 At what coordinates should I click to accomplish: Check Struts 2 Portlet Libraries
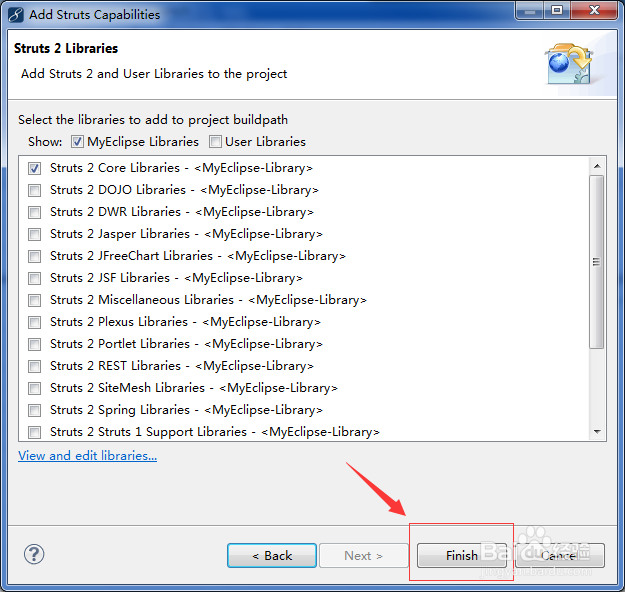click(x=34, y=344)
